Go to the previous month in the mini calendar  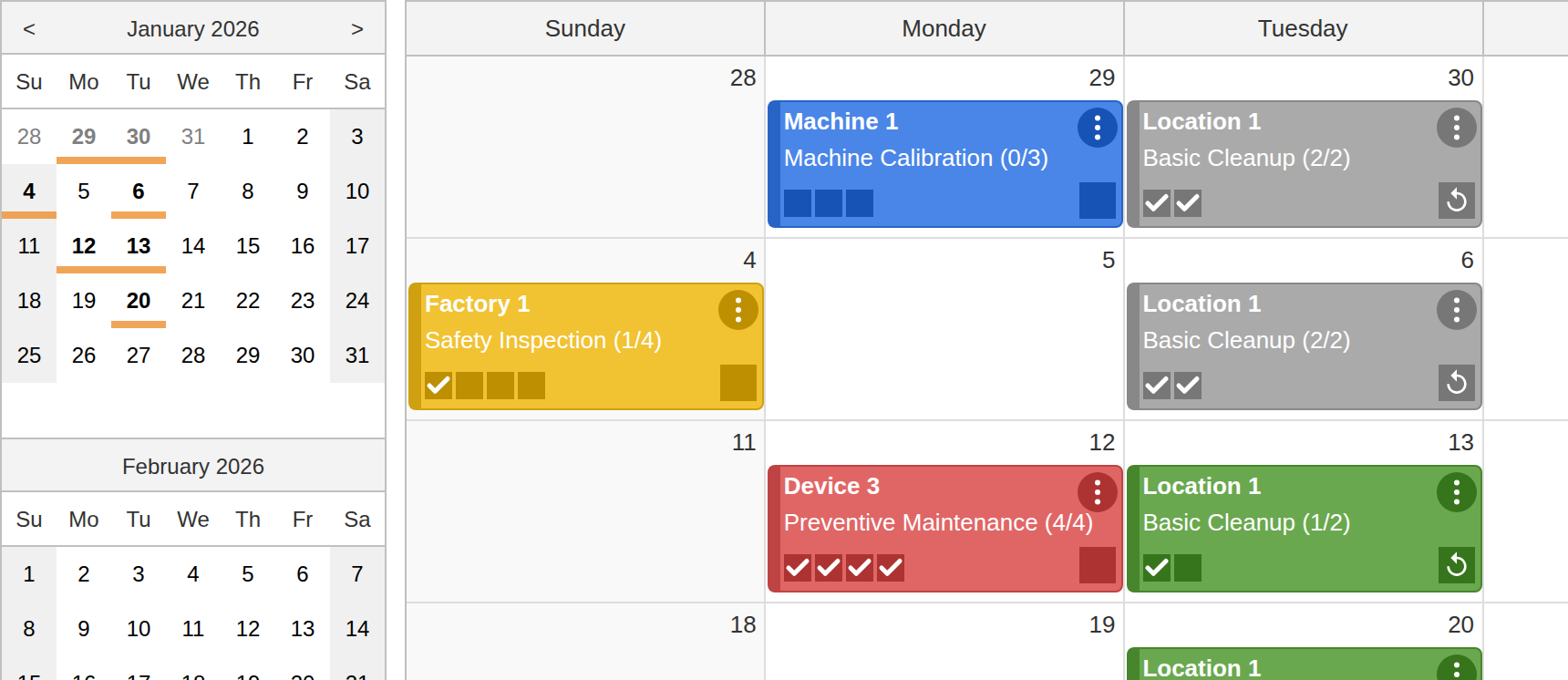tap(28, 27)
